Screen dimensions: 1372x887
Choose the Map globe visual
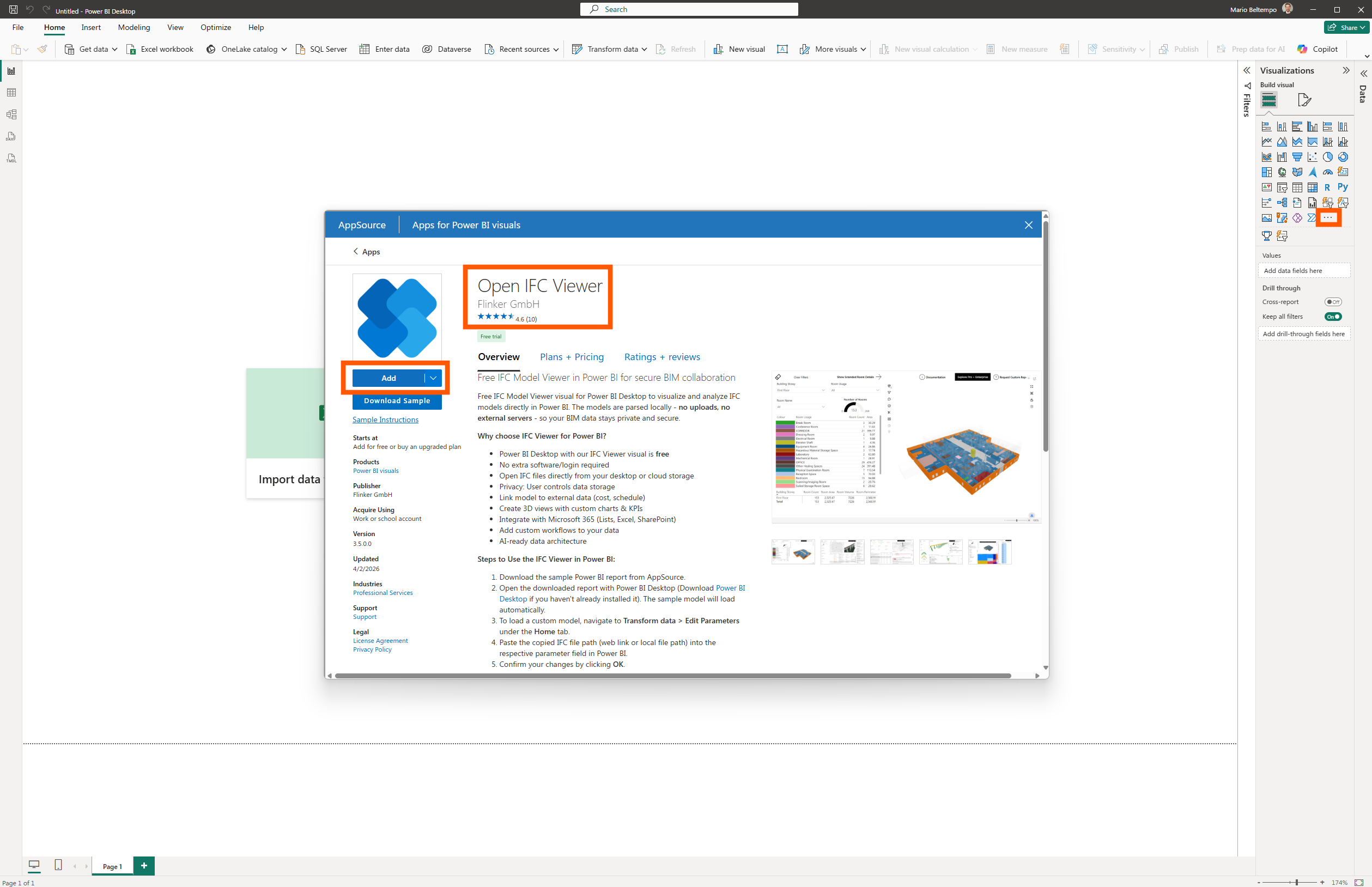pyautogui.click(x=1282, y=172)
